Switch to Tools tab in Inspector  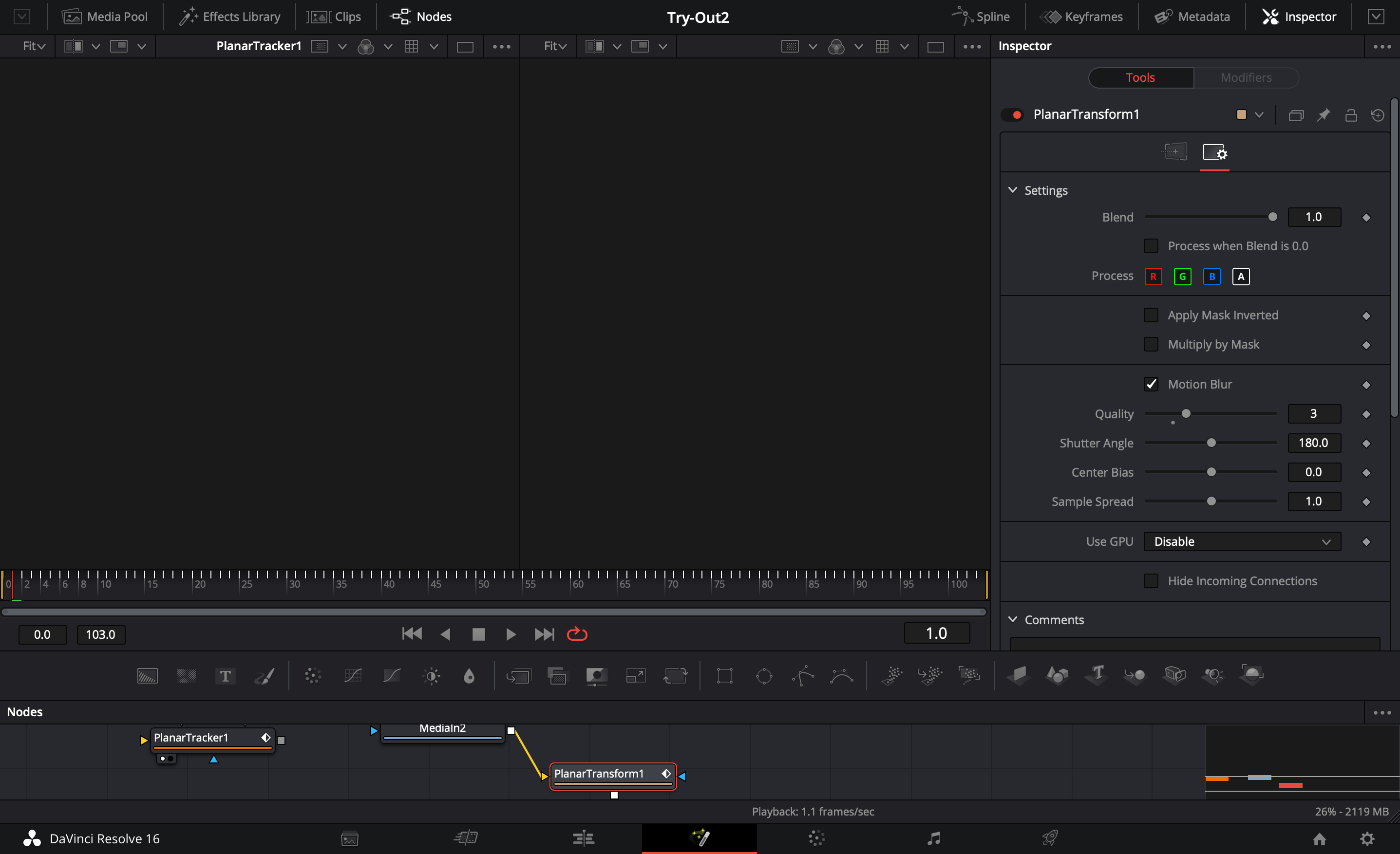(1140, 77)
